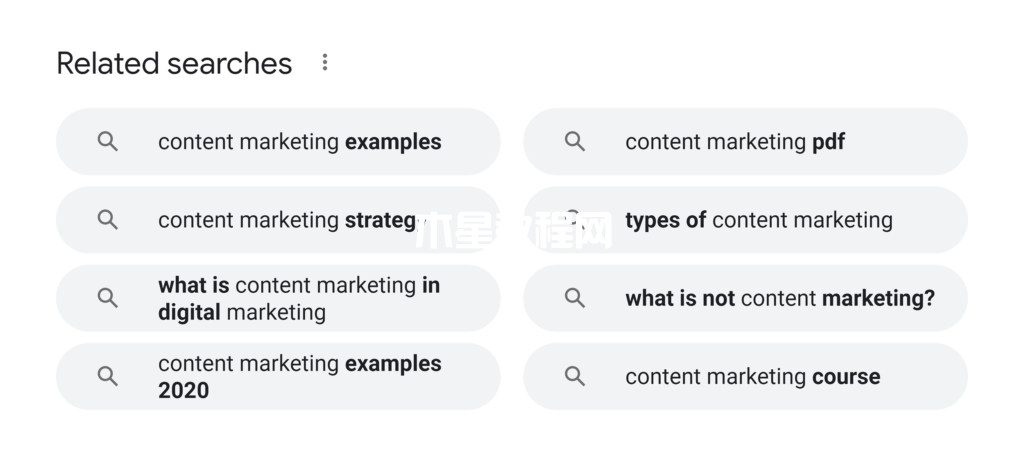The image size is (1024, 461).
Task: Open the Related searches three-dot menu
Action: pyautogui.click(x=325, y=63)
